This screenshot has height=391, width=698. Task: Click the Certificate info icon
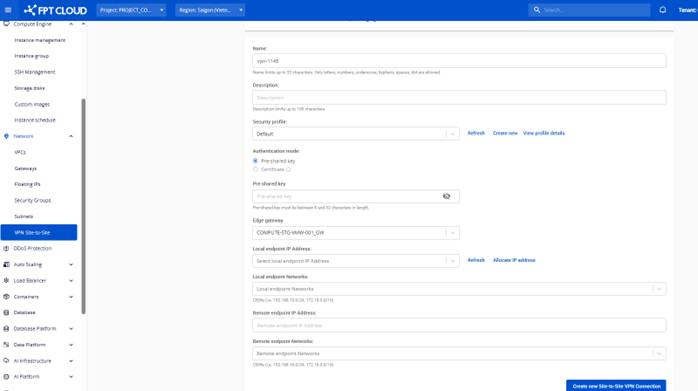[288, 169]
